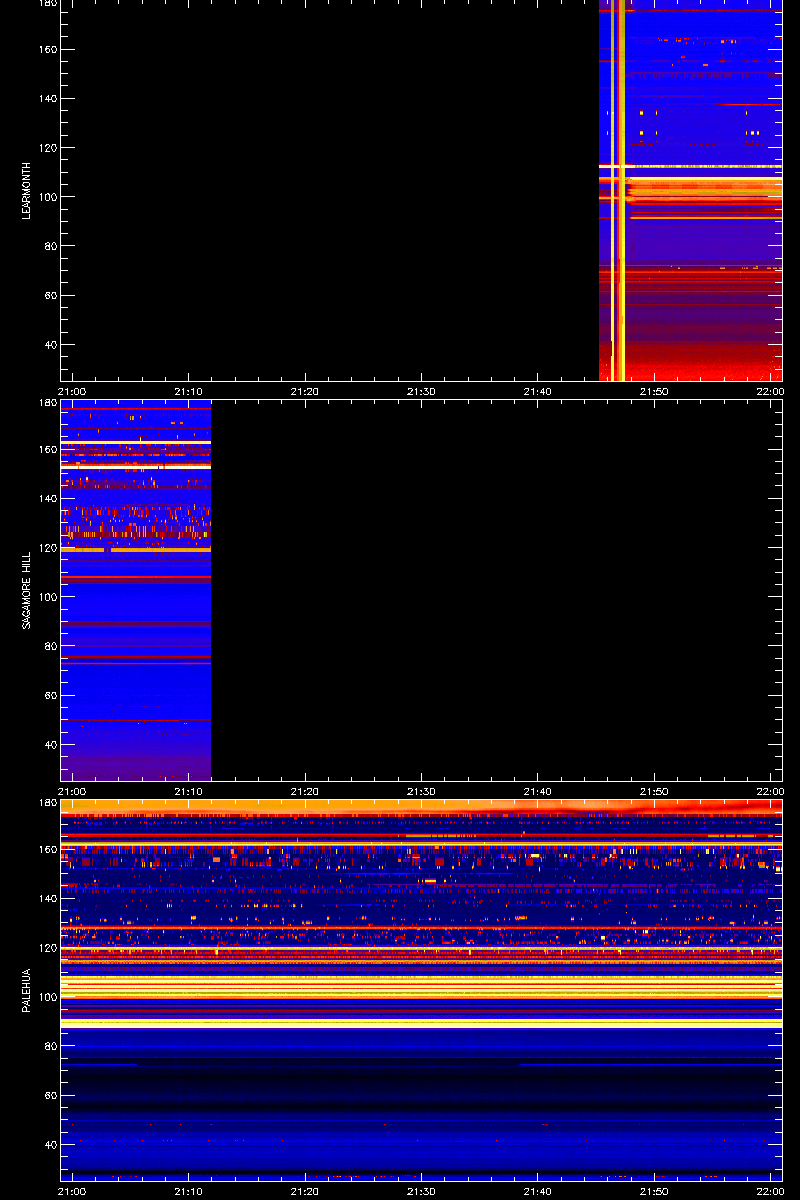Click the 180 frequency tick on the Palehua axis

coord(48,804)
